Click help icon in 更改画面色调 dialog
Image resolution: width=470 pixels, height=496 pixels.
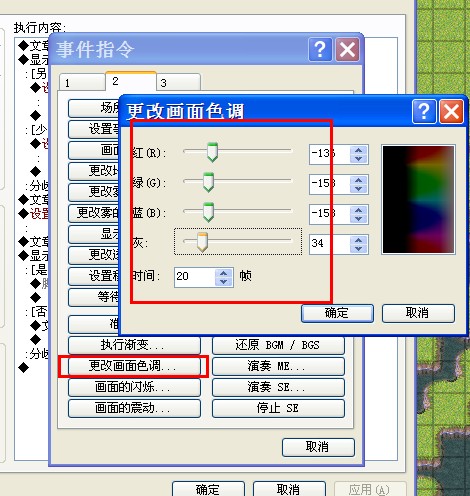(424, 111)
